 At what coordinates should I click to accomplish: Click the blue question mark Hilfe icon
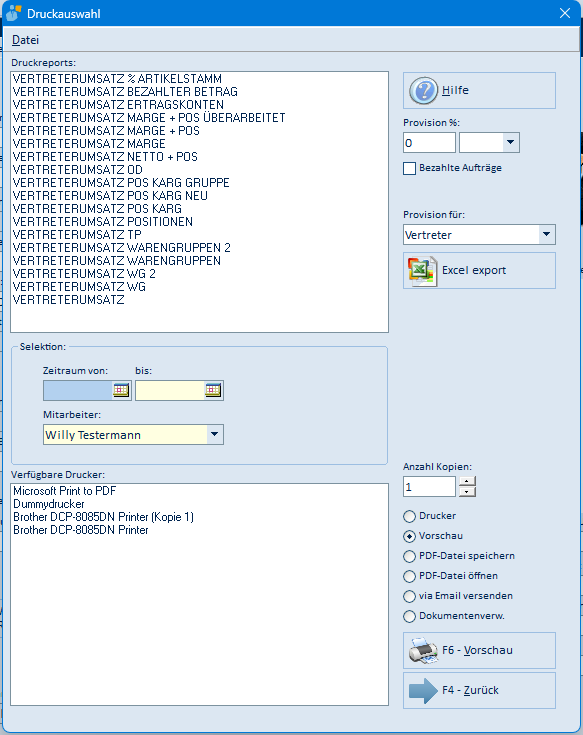pos(423,90)
